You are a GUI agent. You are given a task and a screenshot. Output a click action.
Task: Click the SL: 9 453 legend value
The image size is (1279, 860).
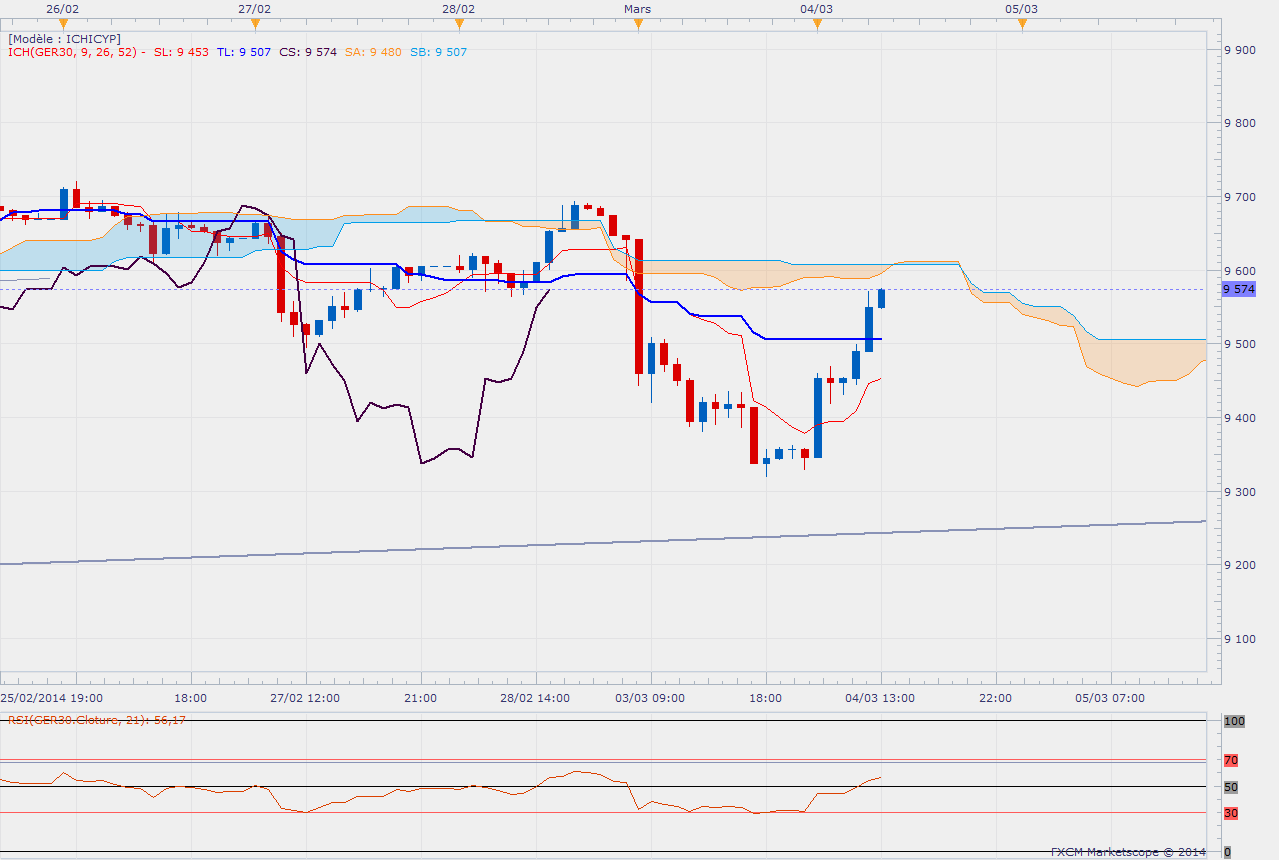(181, 52)
